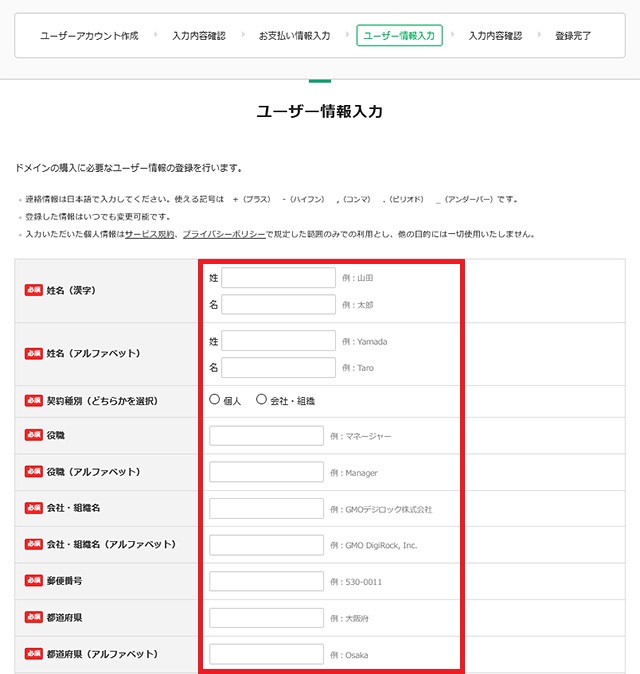Click the 必須 badge beside 会社・組織名（アルファベット）
This screenshot has width=640, height=674.
coord(34,544)
